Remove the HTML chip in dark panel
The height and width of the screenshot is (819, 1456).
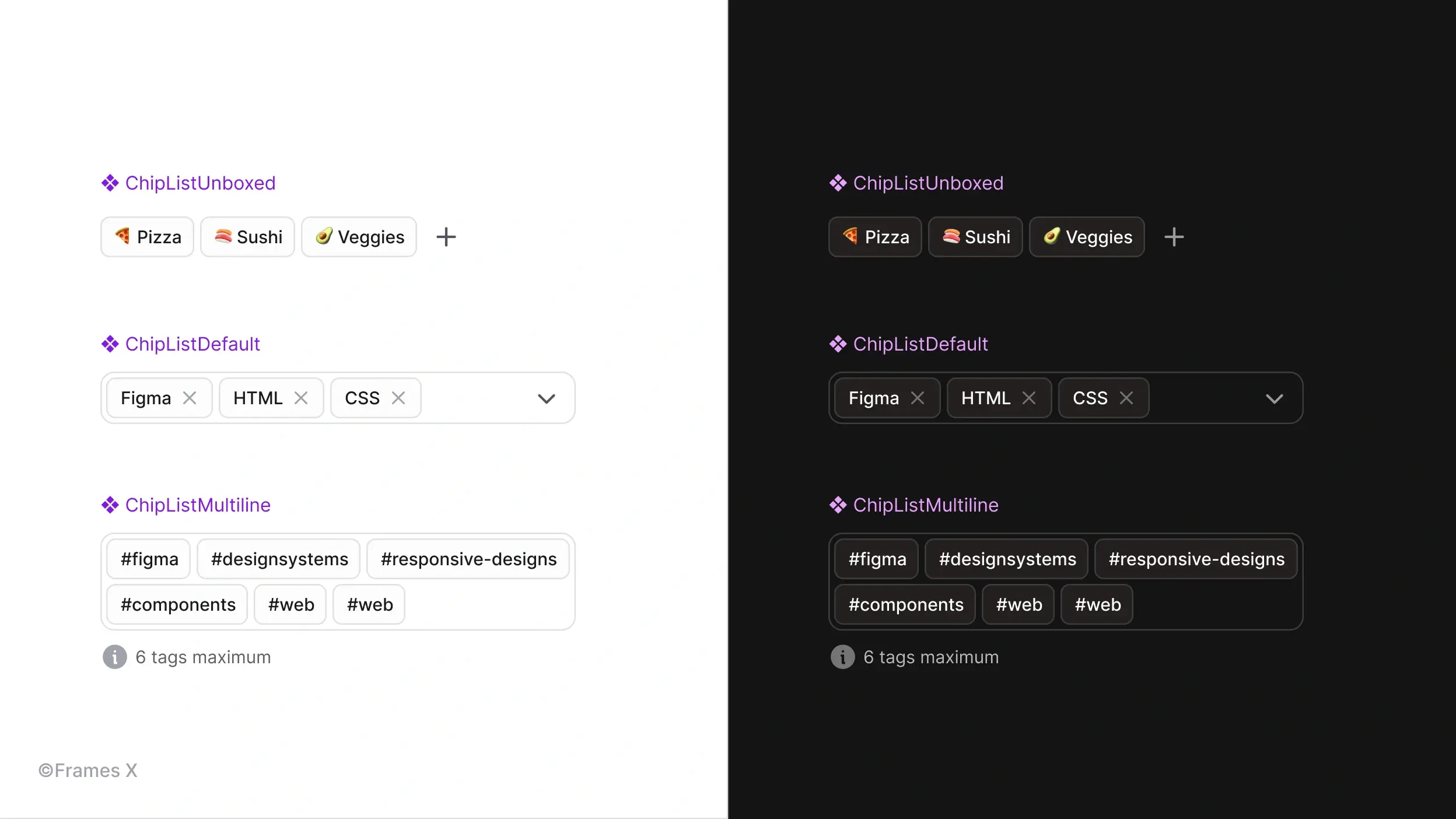[x=1029, y=398]
